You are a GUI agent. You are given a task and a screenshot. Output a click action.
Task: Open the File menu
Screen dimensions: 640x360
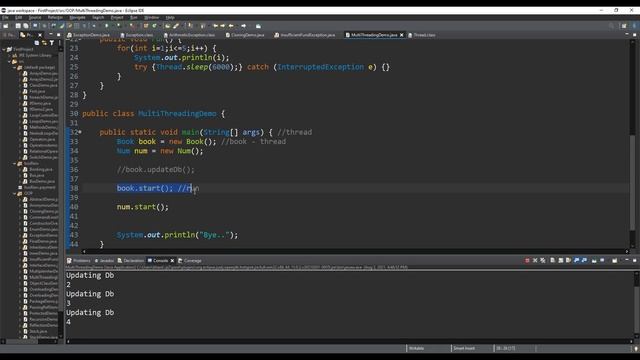click(x=5, y=18)
